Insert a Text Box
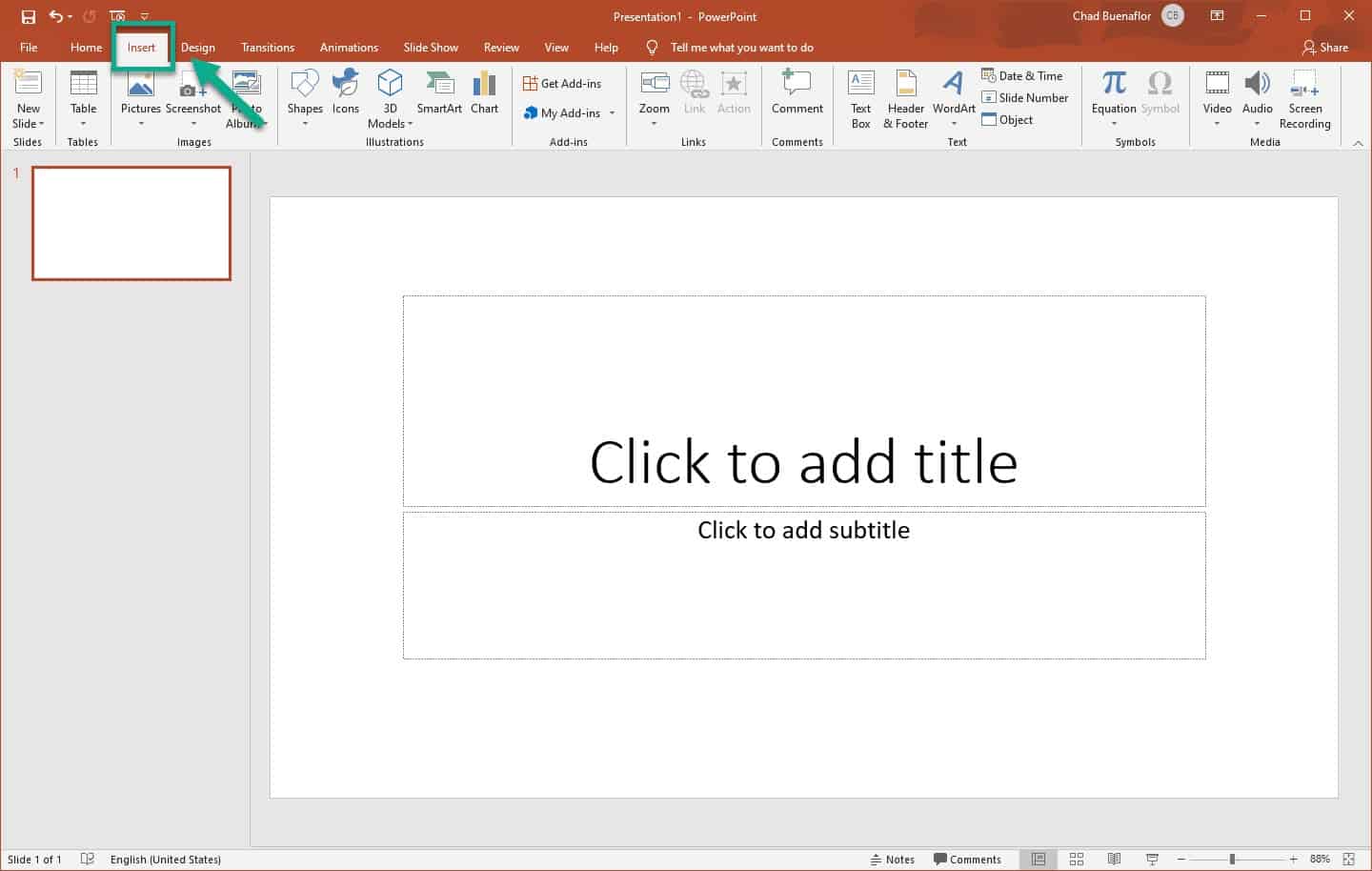The height and width of the screenshot is (871, 1372). click(859, 95)
